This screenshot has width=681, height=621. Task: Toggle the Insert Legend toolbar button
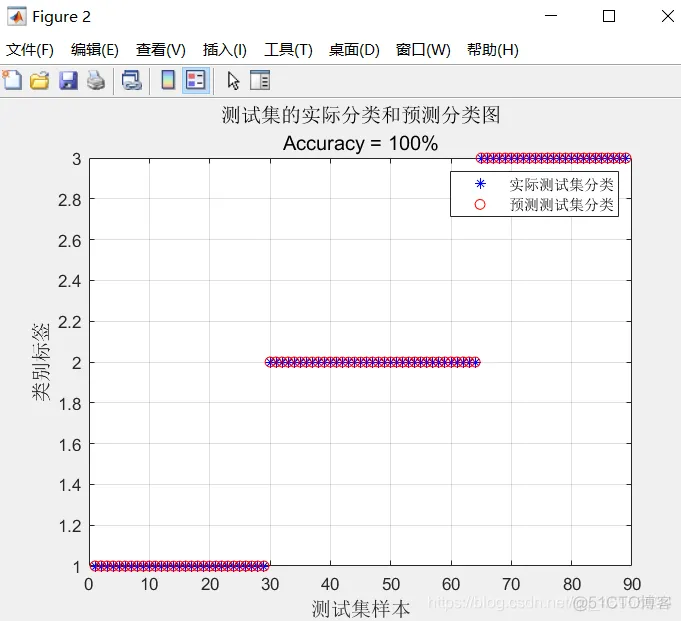coord(196,80)
